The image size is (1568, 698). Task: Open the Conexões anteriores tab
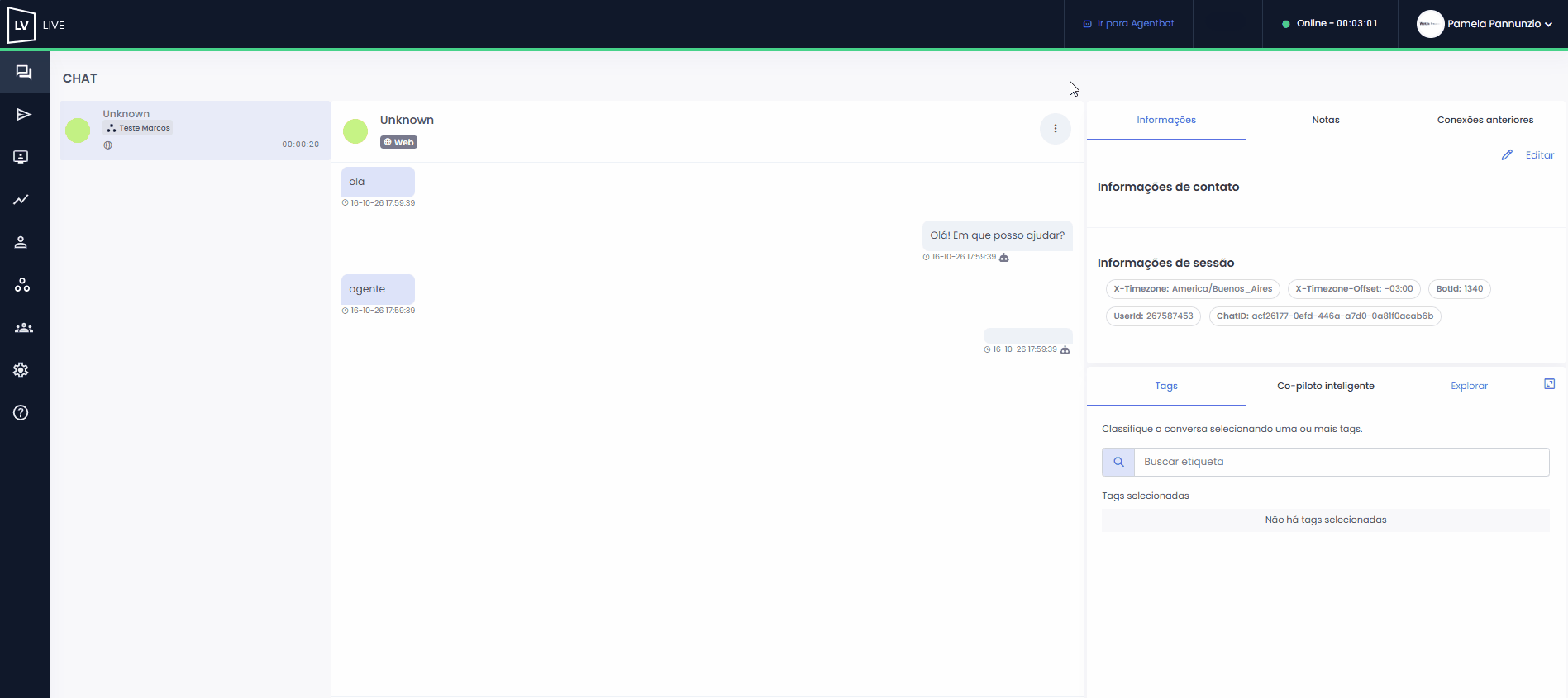(x=1485, y=121)
